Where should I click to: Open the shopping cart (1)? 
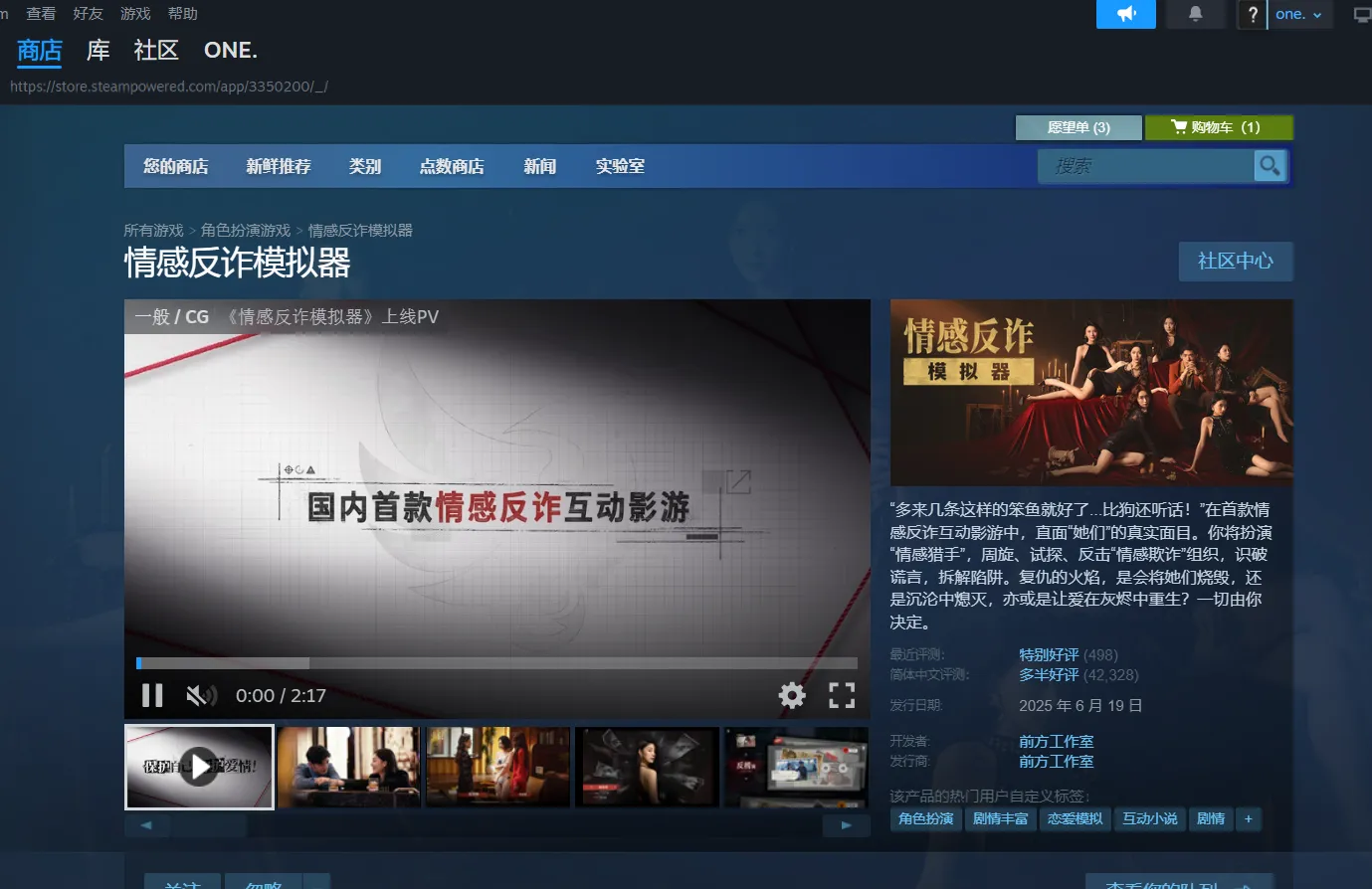[x=1218, y=127]
